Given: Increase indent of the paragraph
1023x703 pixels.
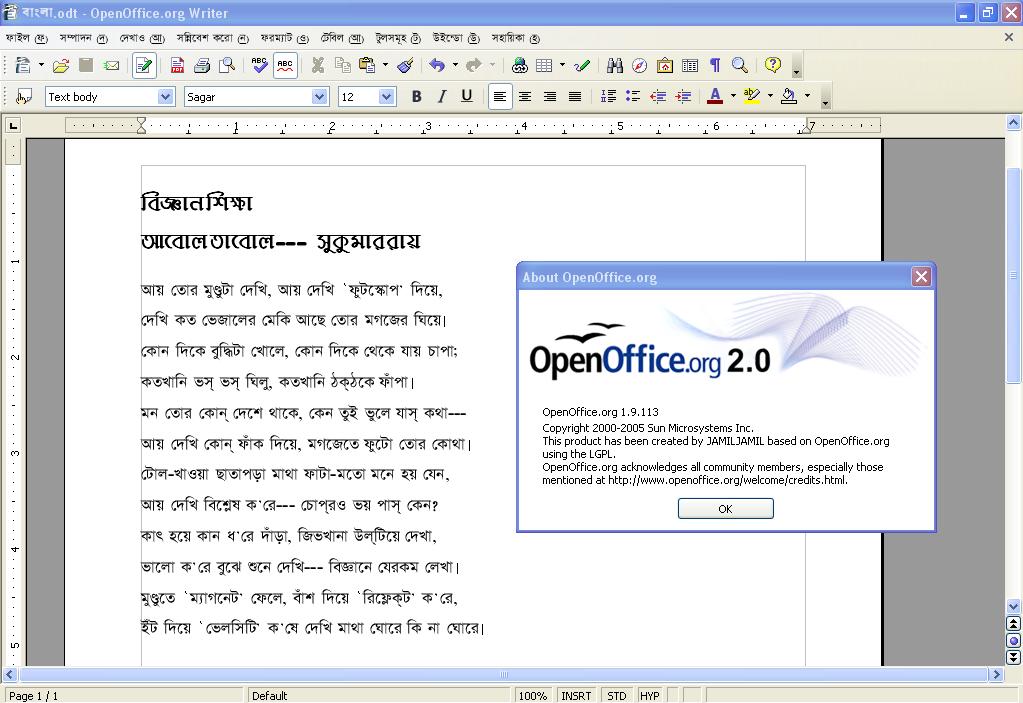Looking at the screenshot, I should 683,97.
